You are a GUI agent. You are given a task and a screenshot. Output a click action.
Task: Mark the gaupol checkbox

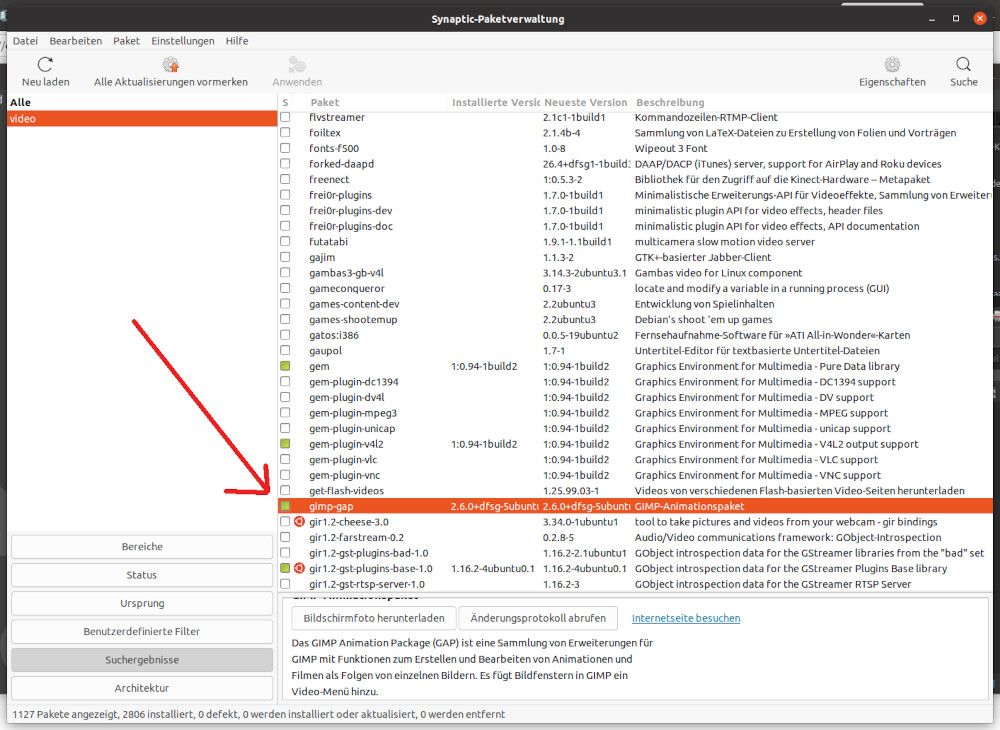tap(285, 351)
